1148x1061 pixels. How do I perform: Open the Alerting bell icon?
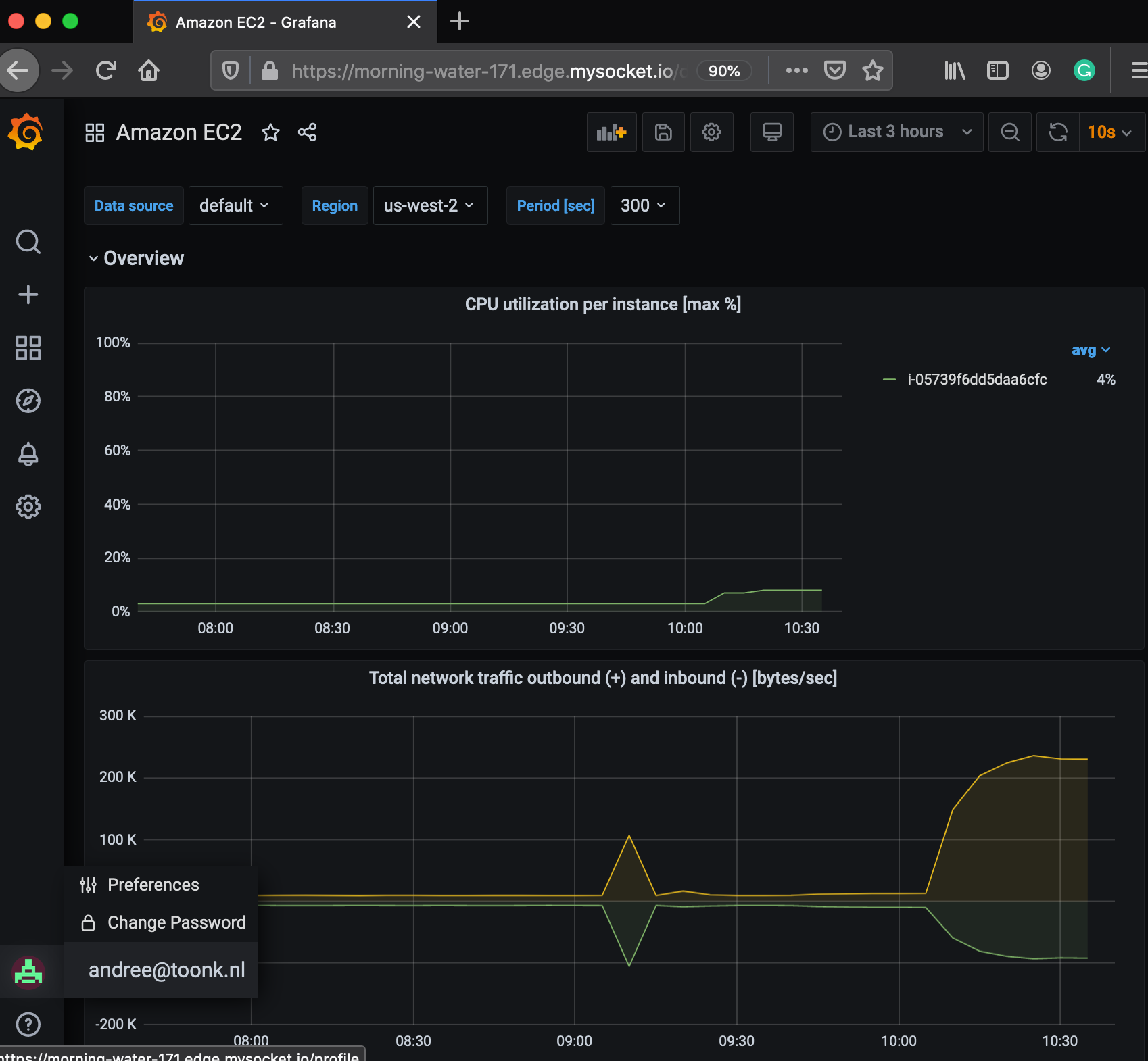point(28,453)
